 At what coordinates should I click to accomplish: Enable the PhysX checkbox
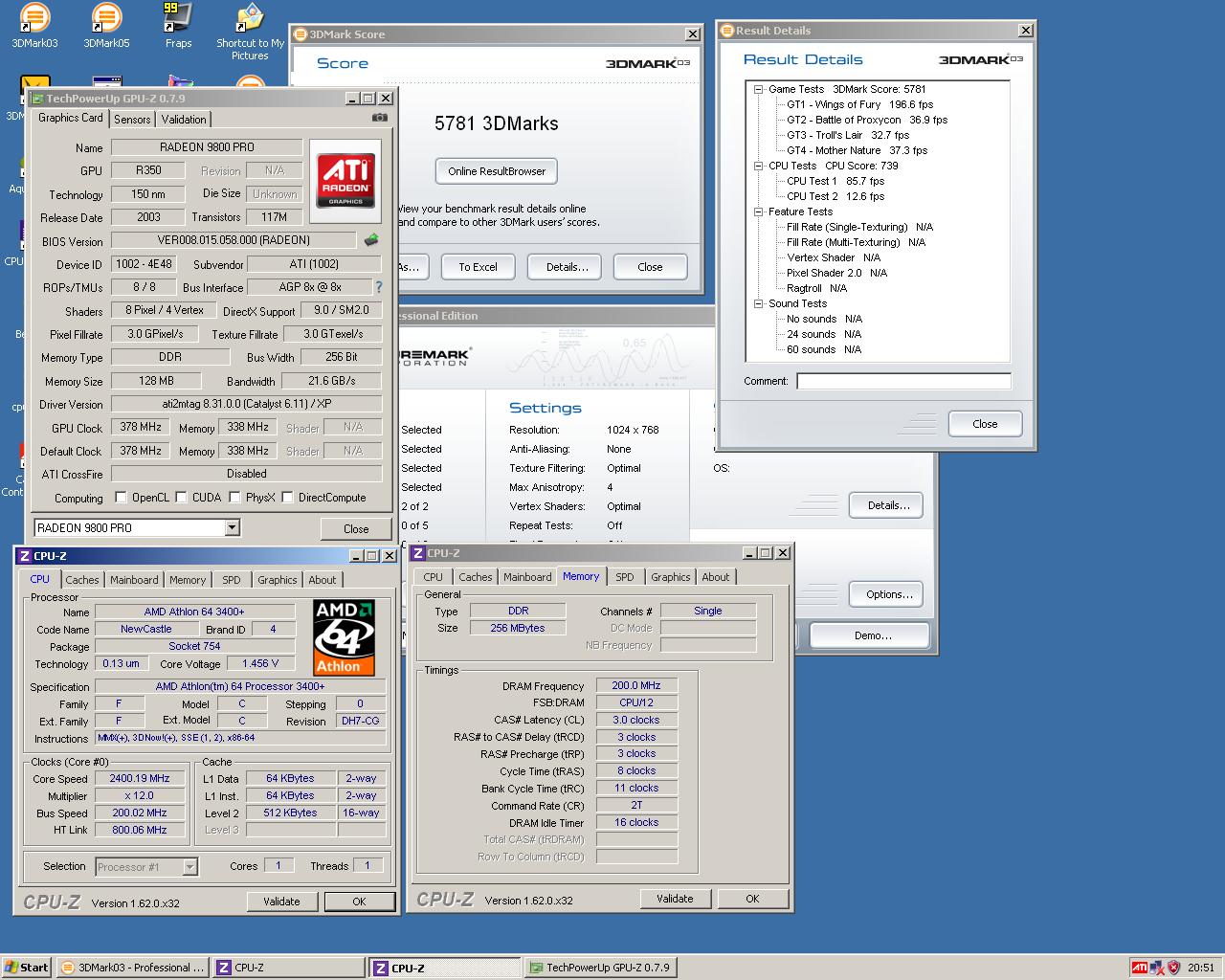coord(234,498)
